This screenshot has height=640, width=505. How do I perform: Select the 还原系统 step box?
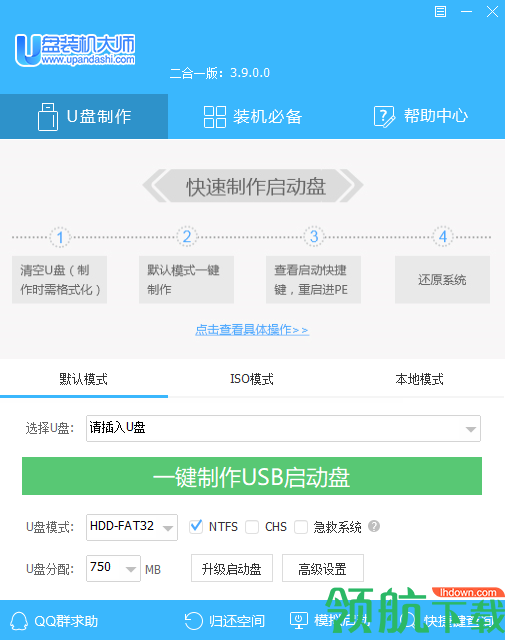443,280
